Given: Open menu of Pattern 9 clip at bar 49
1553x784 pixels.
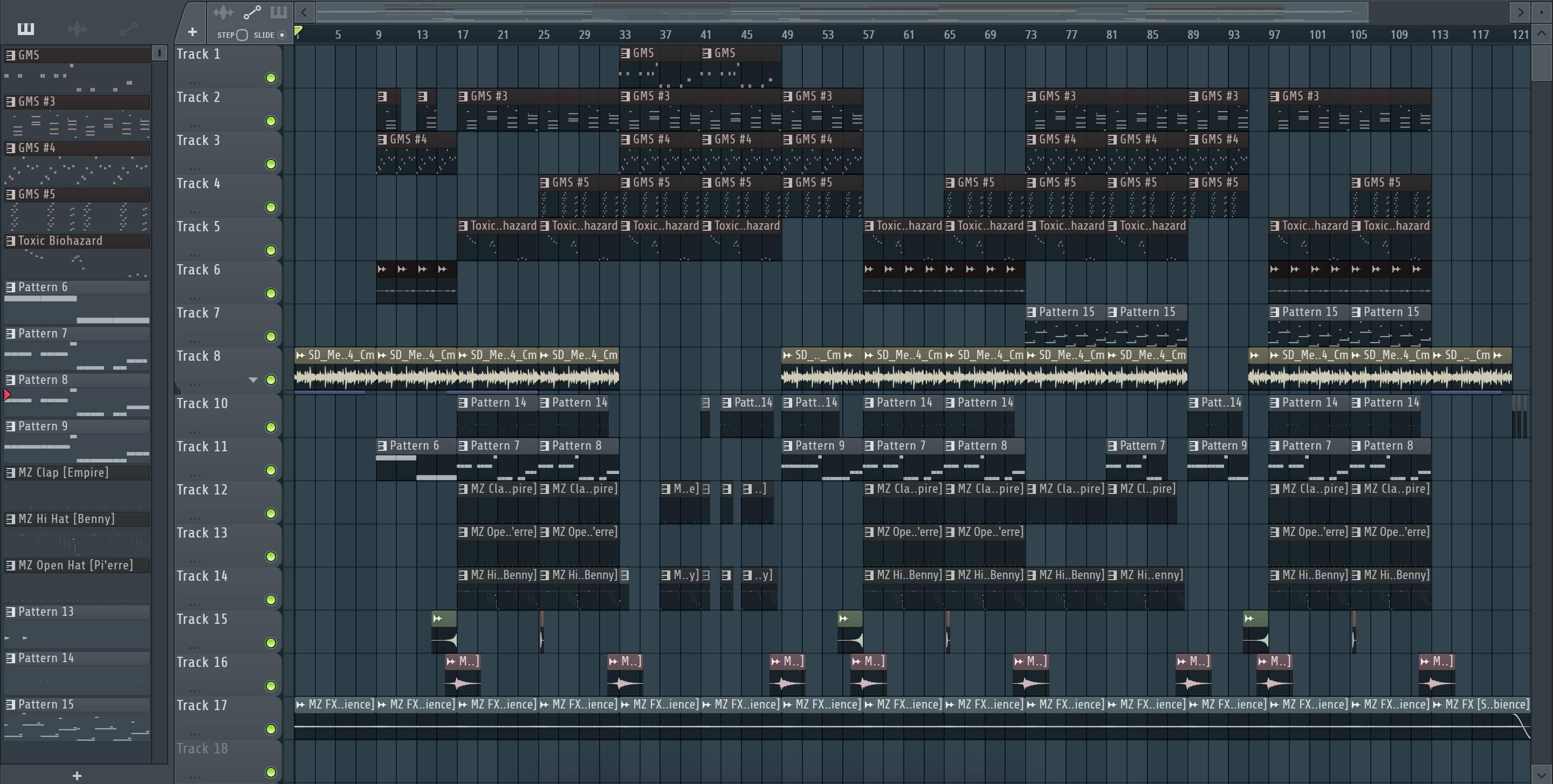Looking at the screenshot, I should (x=787, y=446).
